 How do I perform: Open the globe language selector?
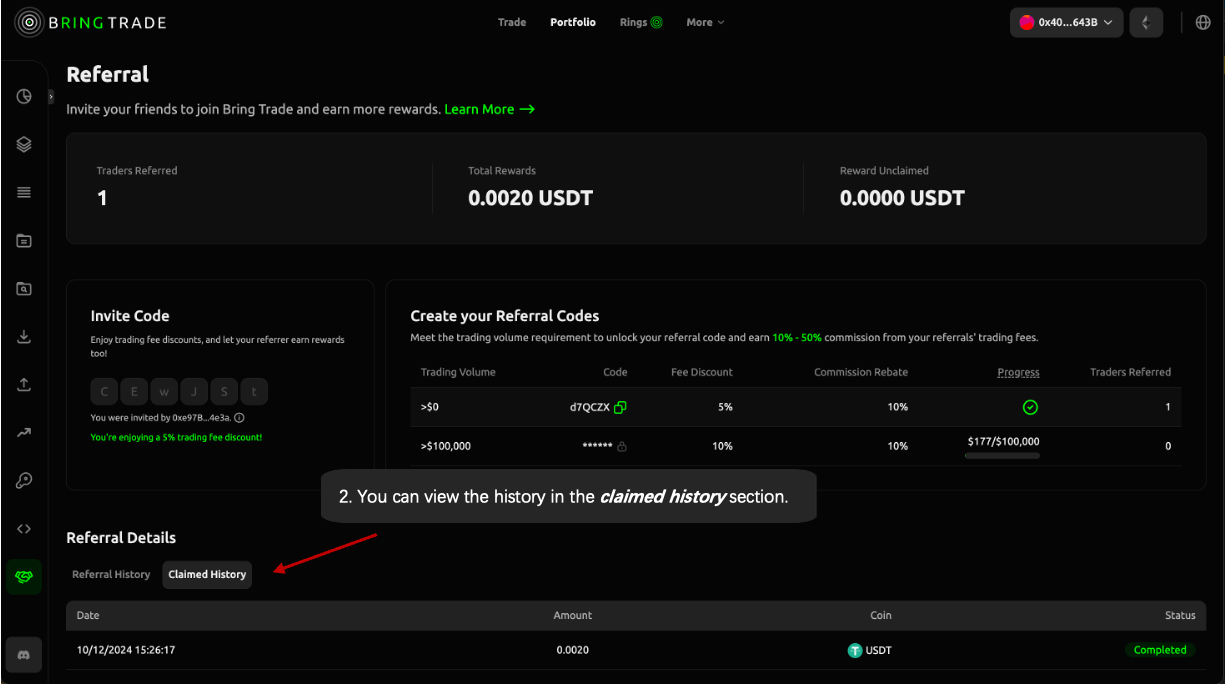click(1203, 22)
